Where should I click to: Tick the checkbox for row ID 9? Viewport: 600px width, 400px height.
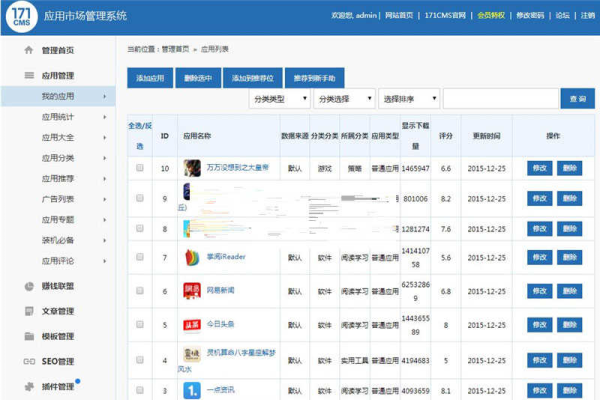click(x=140, y=198)
